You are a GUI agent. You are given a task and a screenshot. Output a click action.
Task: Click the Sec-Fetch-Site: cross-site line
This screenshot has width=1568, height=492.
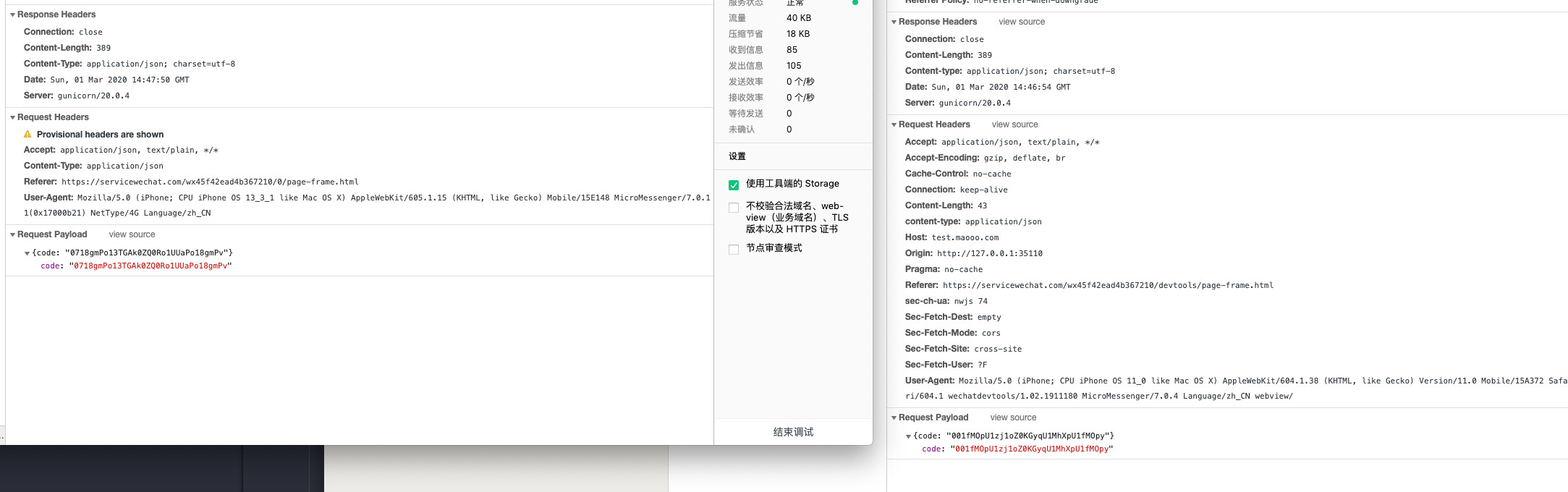click(963, 349)
